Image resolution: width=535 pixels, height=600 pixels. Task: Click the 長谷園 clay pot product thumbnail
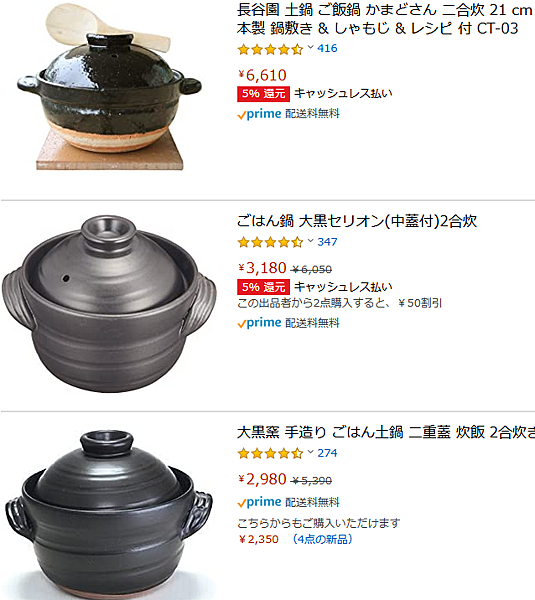click(x=109, y=87)
